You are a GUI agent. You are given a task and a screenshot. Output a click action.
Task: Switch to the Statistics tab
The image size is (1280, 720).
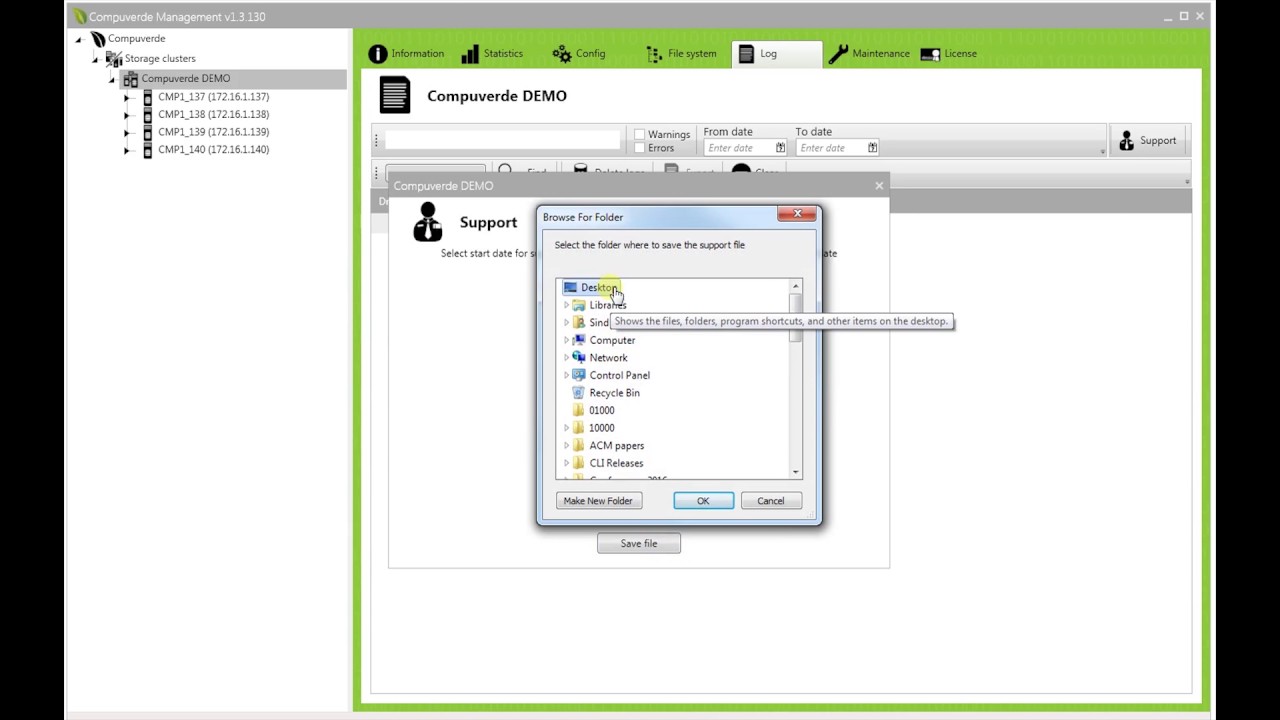click(493, 54)
